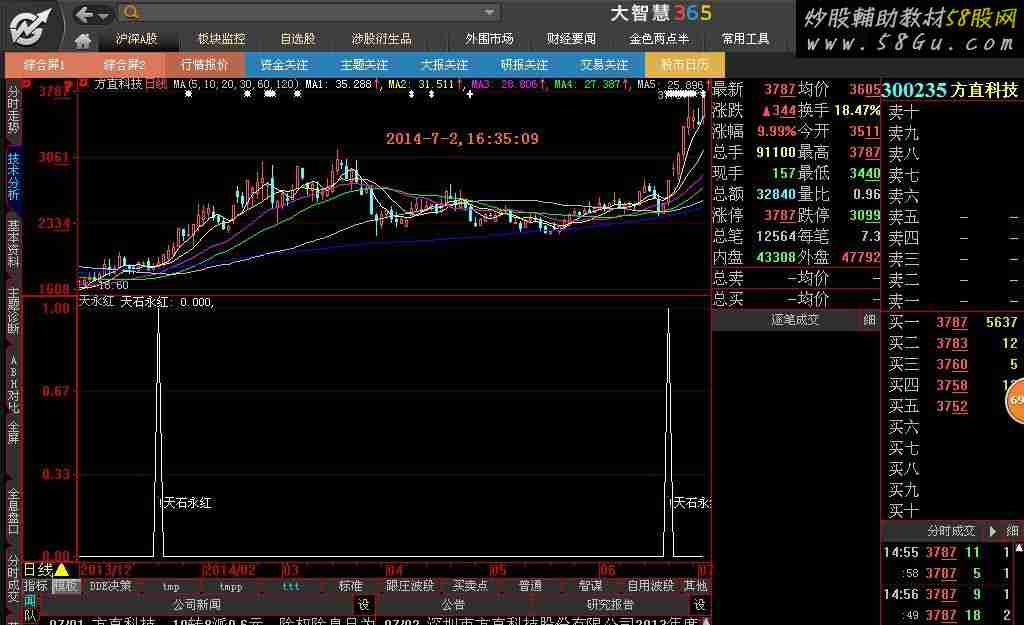Image resolution: width=1024 pixels, height=625 pixels.
Task: Select the DDE决策 indicator tab
Action: [110, 586]
